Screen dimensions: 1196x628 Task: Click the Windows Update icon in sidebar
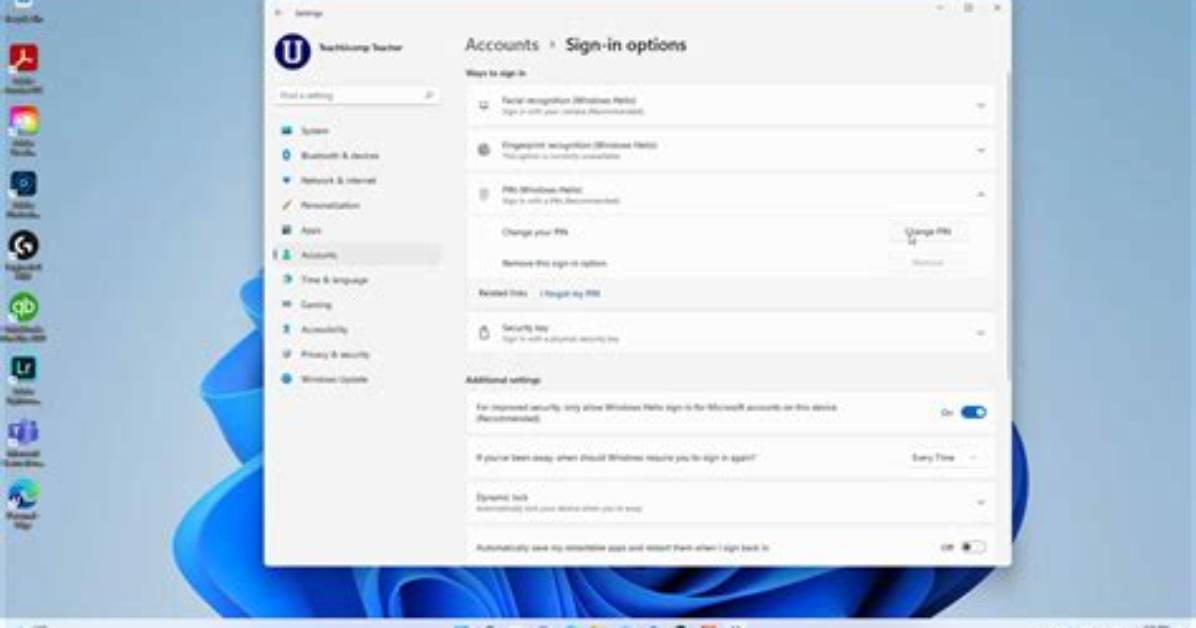287,378
